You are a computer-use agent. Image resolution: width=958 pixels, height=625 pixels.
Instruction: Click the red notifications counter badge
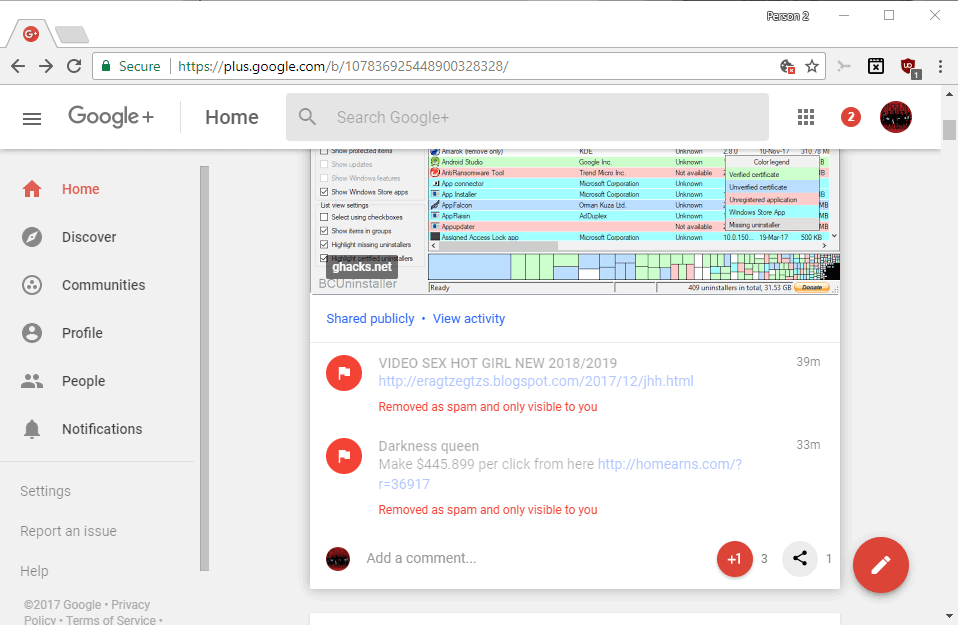pyautogui.click(x=850, y=117)
